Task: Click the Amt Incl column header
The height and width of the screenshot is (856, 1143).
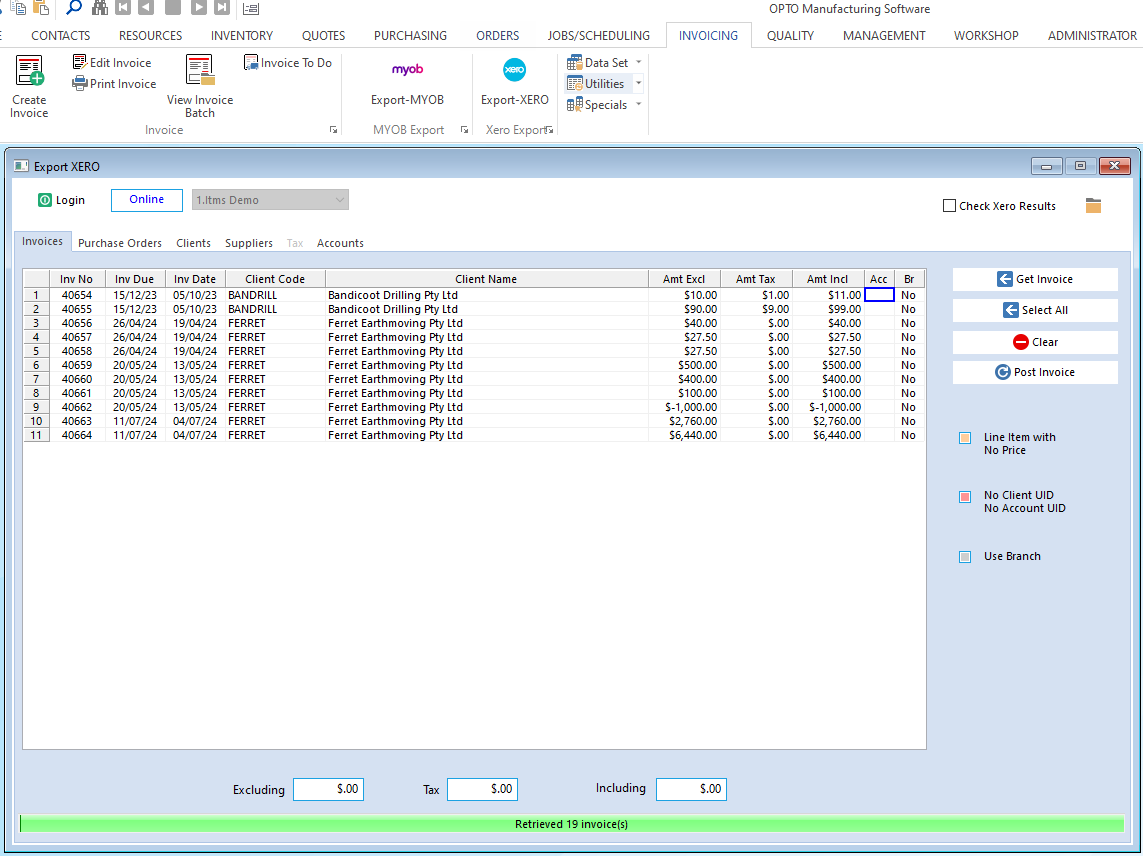Action: tap(827, 279)
